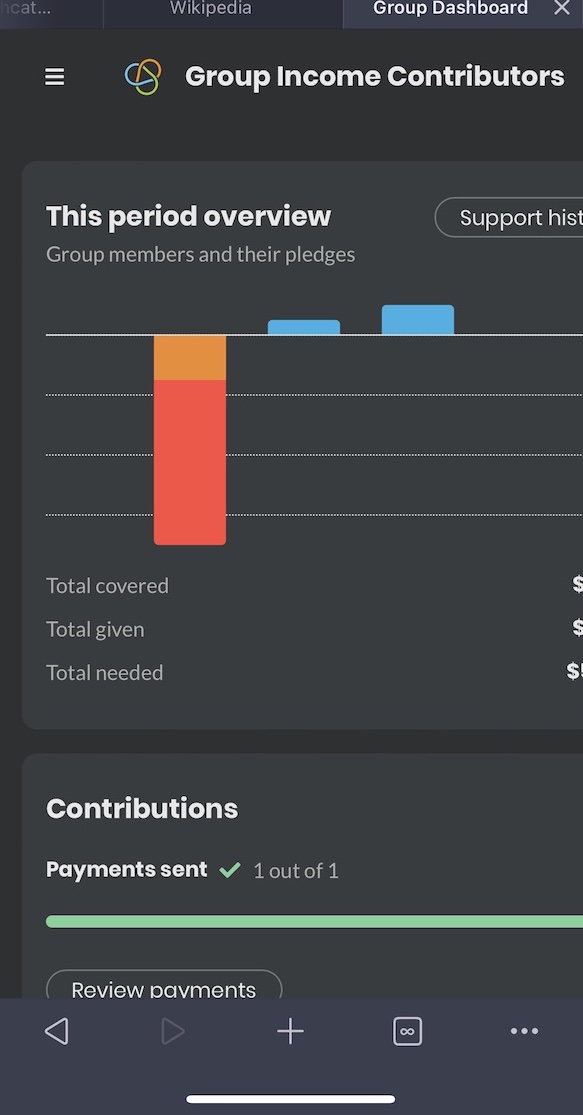Select the Group Dashboard tab
Image resolution: width=583 pixels, height=1115 pixels.
coord(449,10)
